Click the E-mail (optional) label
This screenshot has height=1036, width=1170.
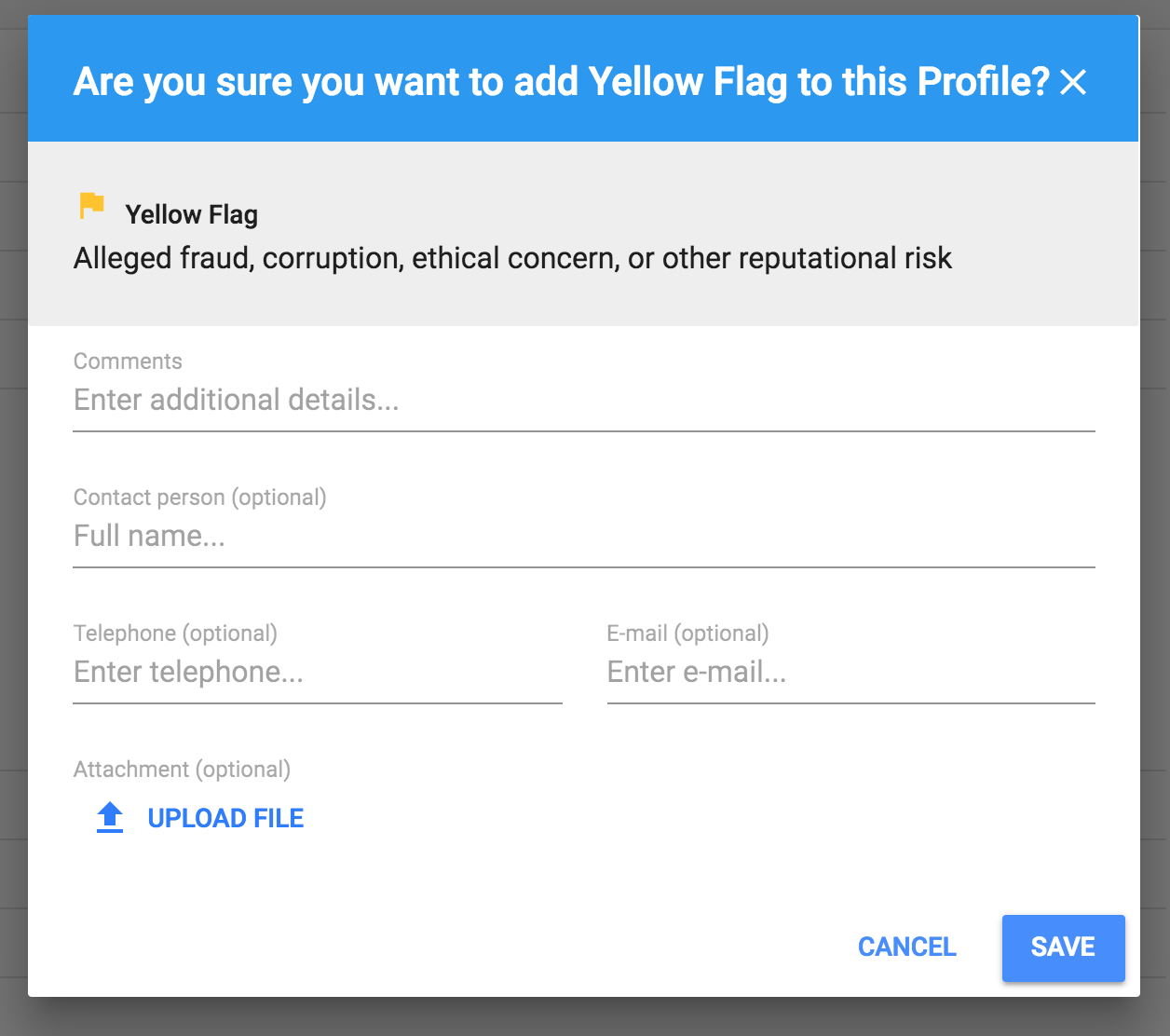click(x=687, y=634)
